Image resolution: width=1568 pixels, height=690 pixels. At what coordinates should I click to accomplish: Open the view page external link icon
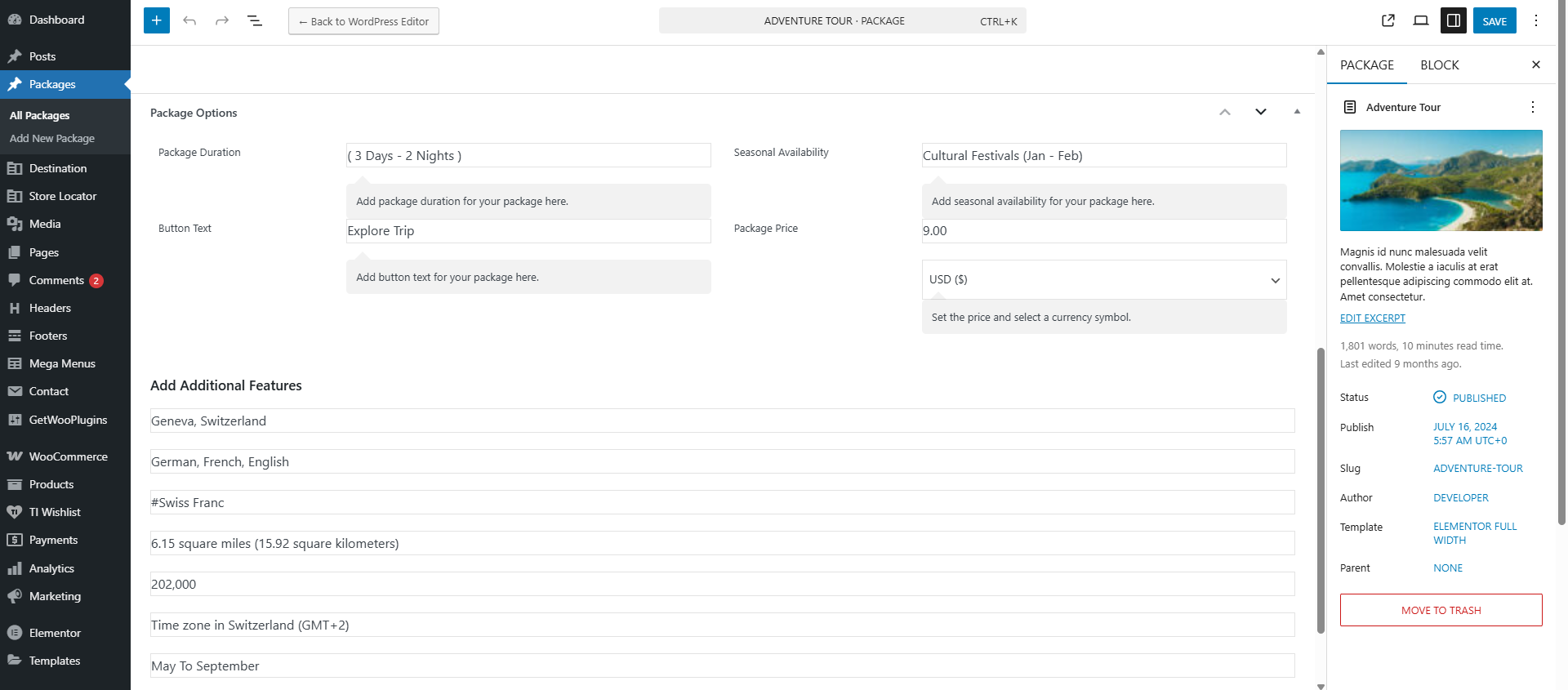(1388, 20)
